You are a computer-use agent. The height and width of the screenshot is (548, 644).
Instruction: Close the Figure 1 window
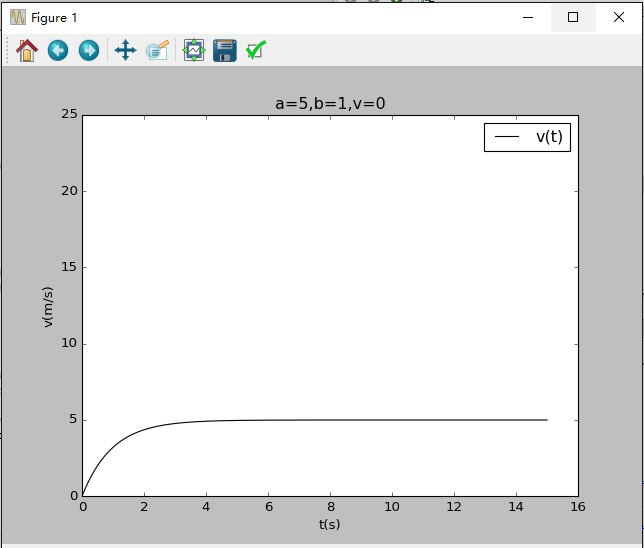click(x=619, y=17)
